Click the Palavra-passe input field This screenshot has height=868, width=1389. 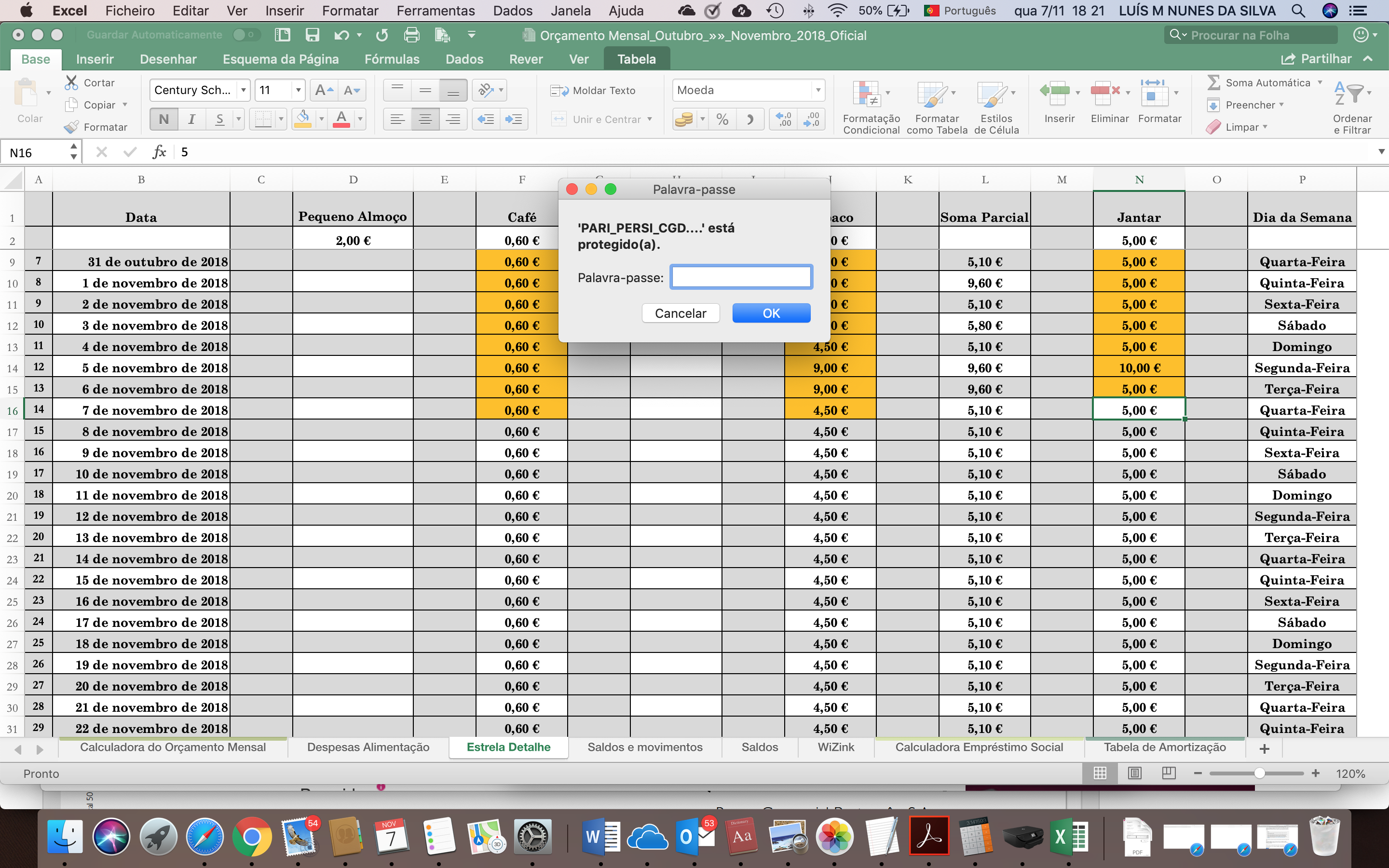click(x=741, y=277)
